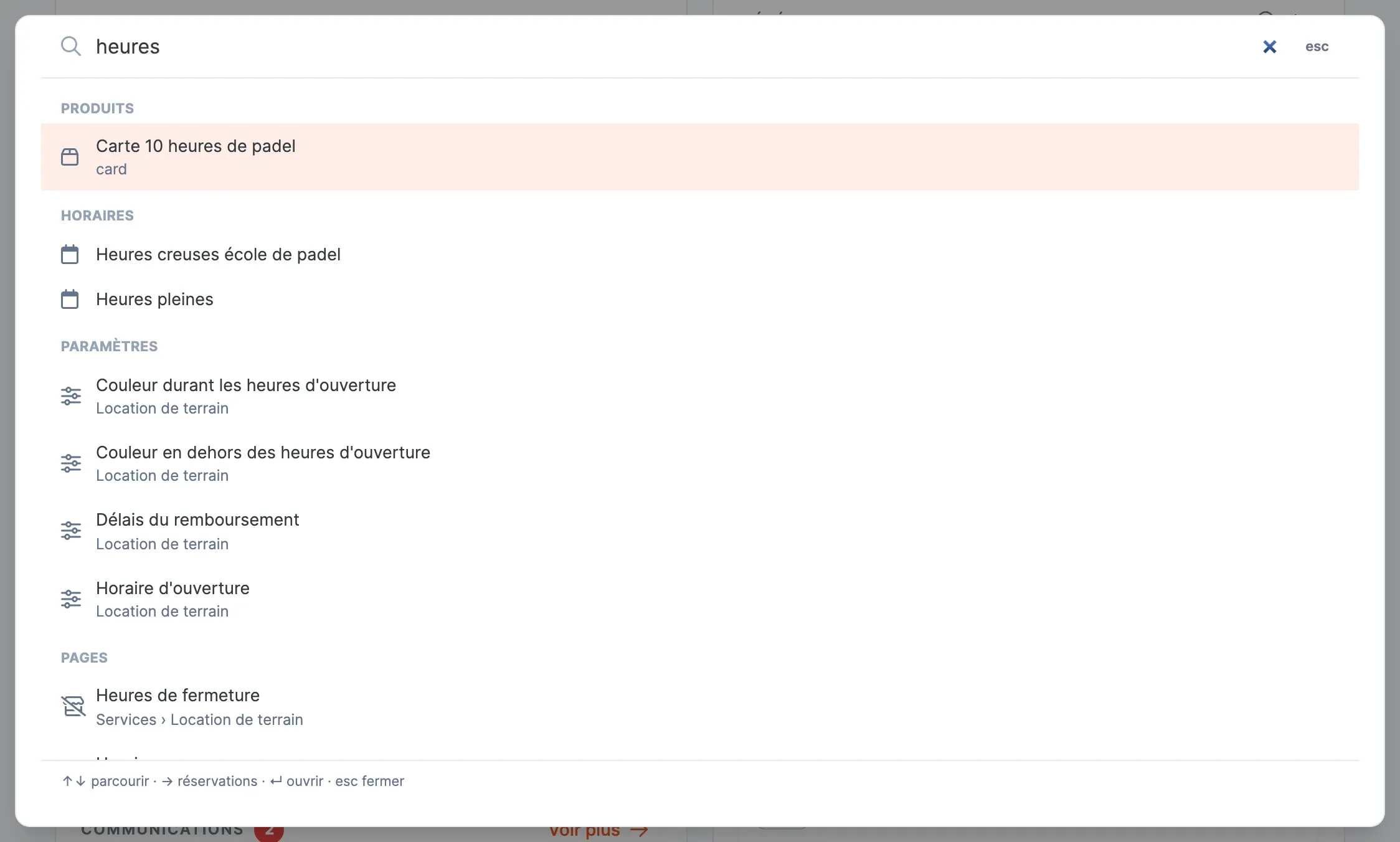Click 'voir plus' link in background page
This screenshot has width=1400, height=842.
(x=598, y=831)
